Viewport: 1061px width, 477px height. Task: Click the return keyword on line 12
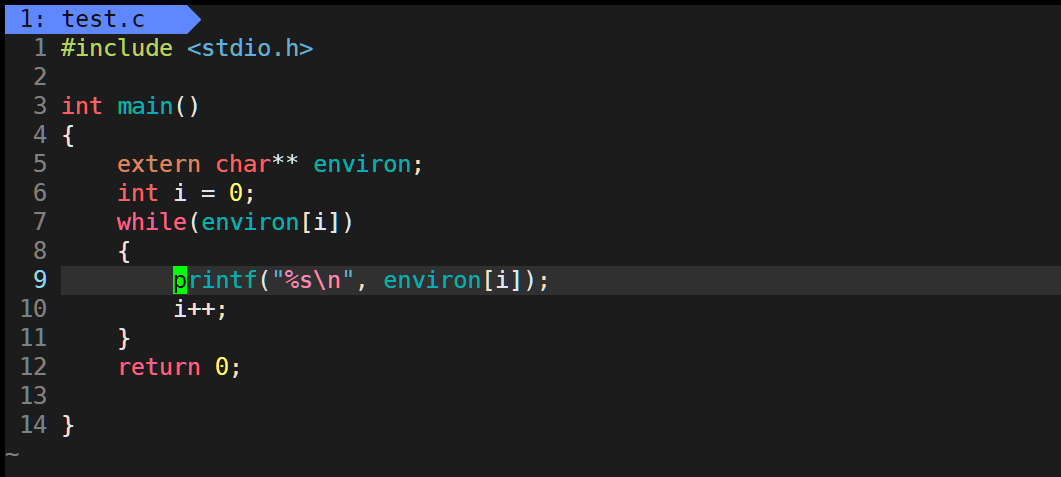pos(159,367)
